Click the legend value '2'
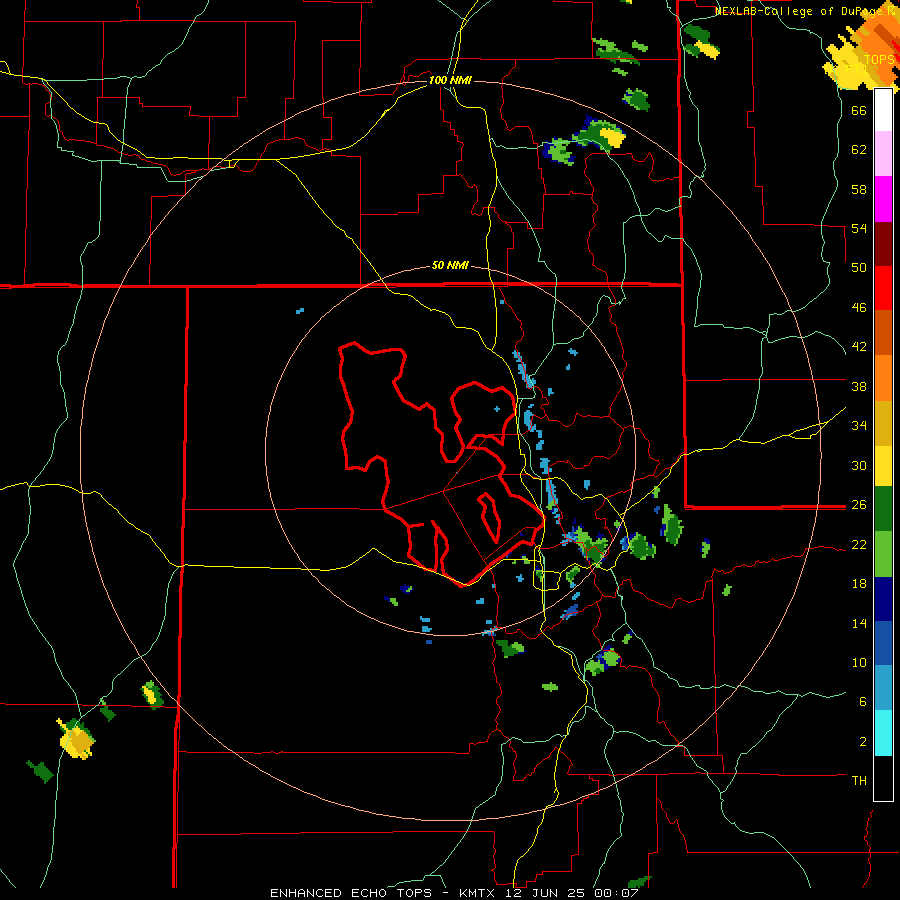 [x=863, y=742]
